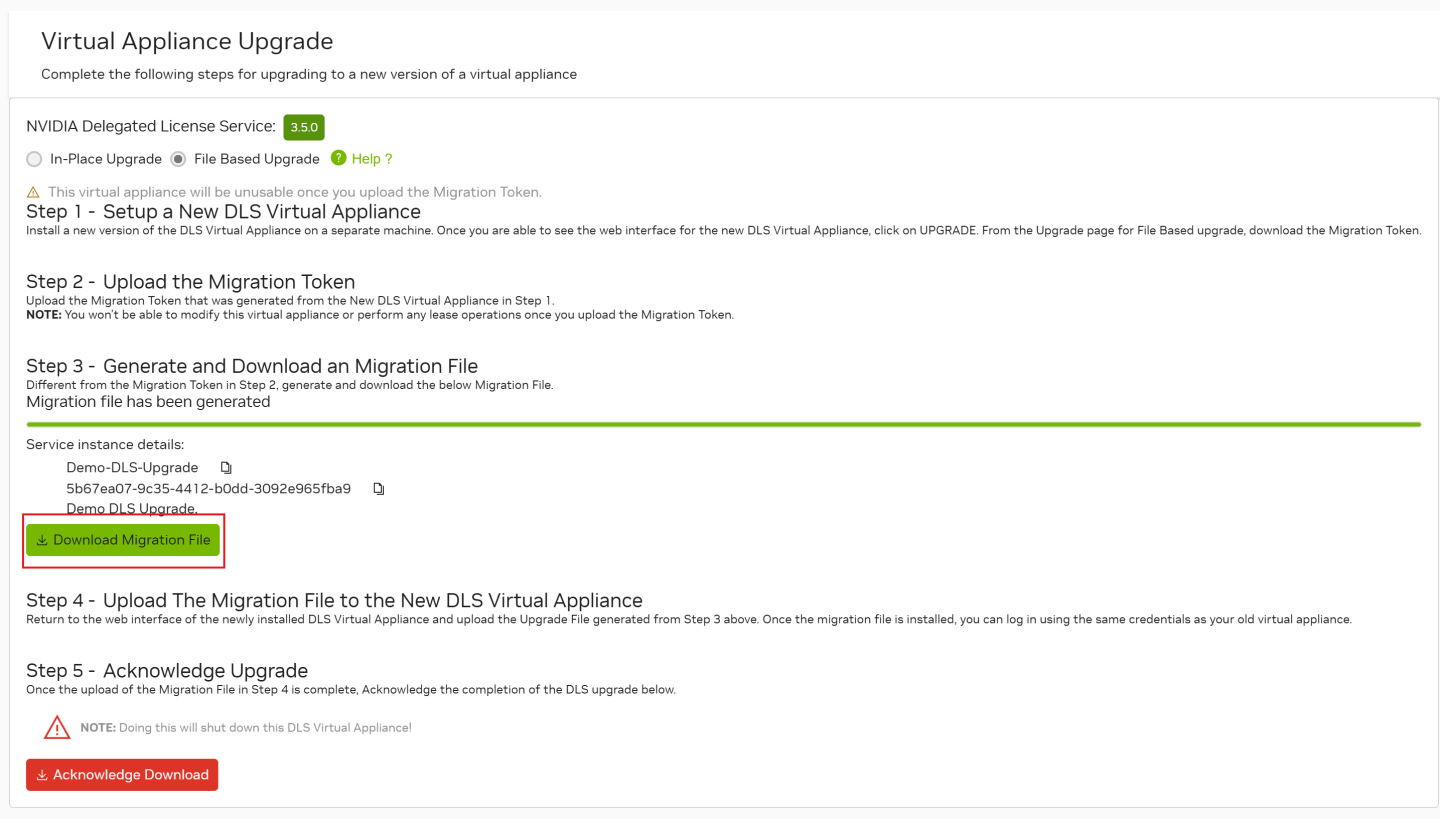Click the Step 2 Upload the Migration Token heading
The image size is (1440, 819).
click(190, 282)
